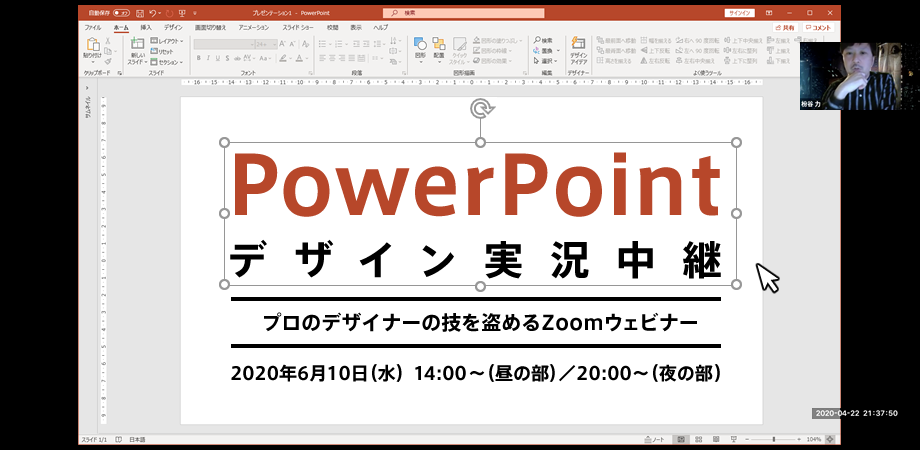Click the サインイン (Sign in) button
Viewport: 920px width, 450px height.
click(740, 13)
